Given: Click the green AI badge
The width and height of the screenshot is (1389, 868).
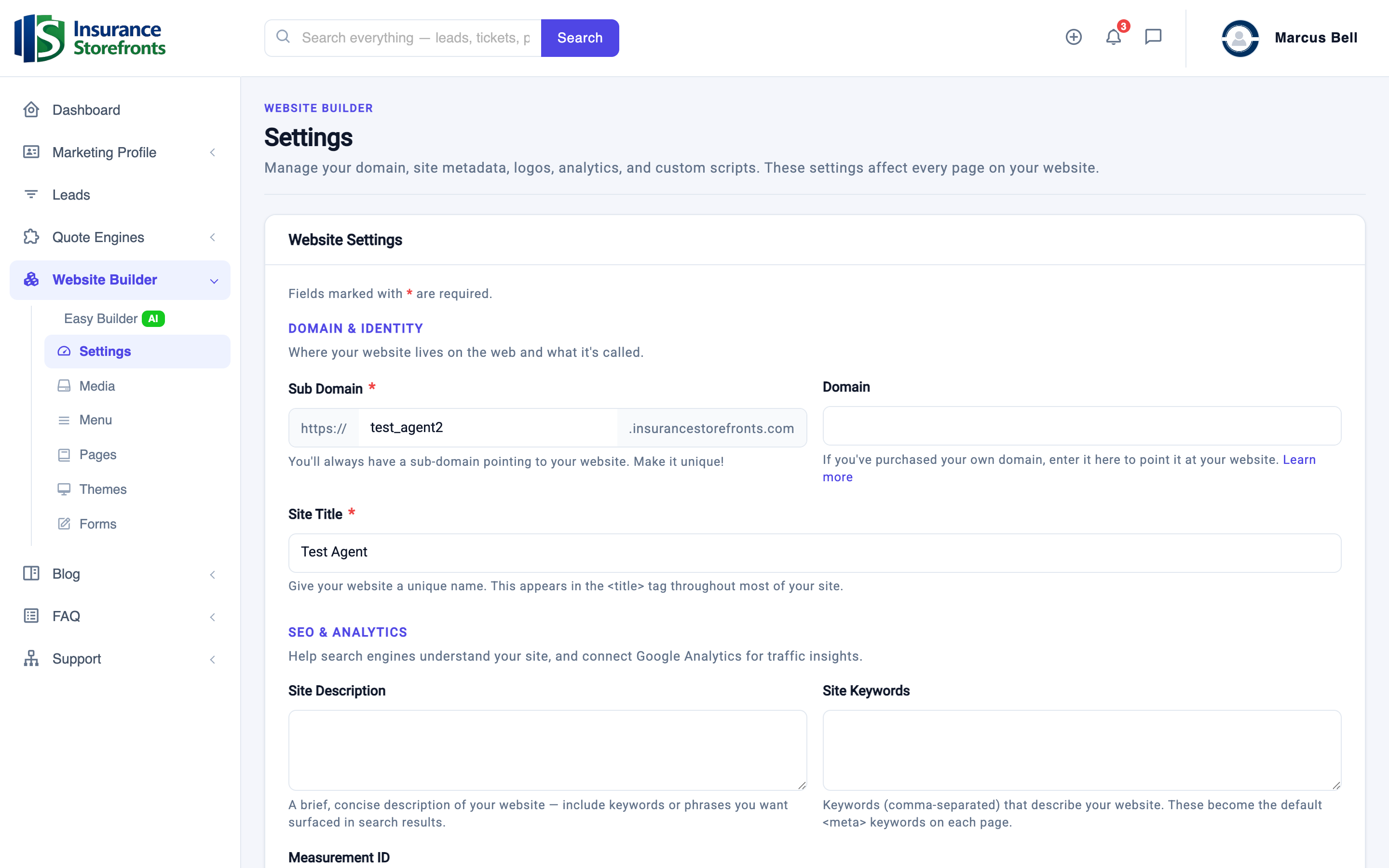Looking at the screenshot, I should [153, 319].
